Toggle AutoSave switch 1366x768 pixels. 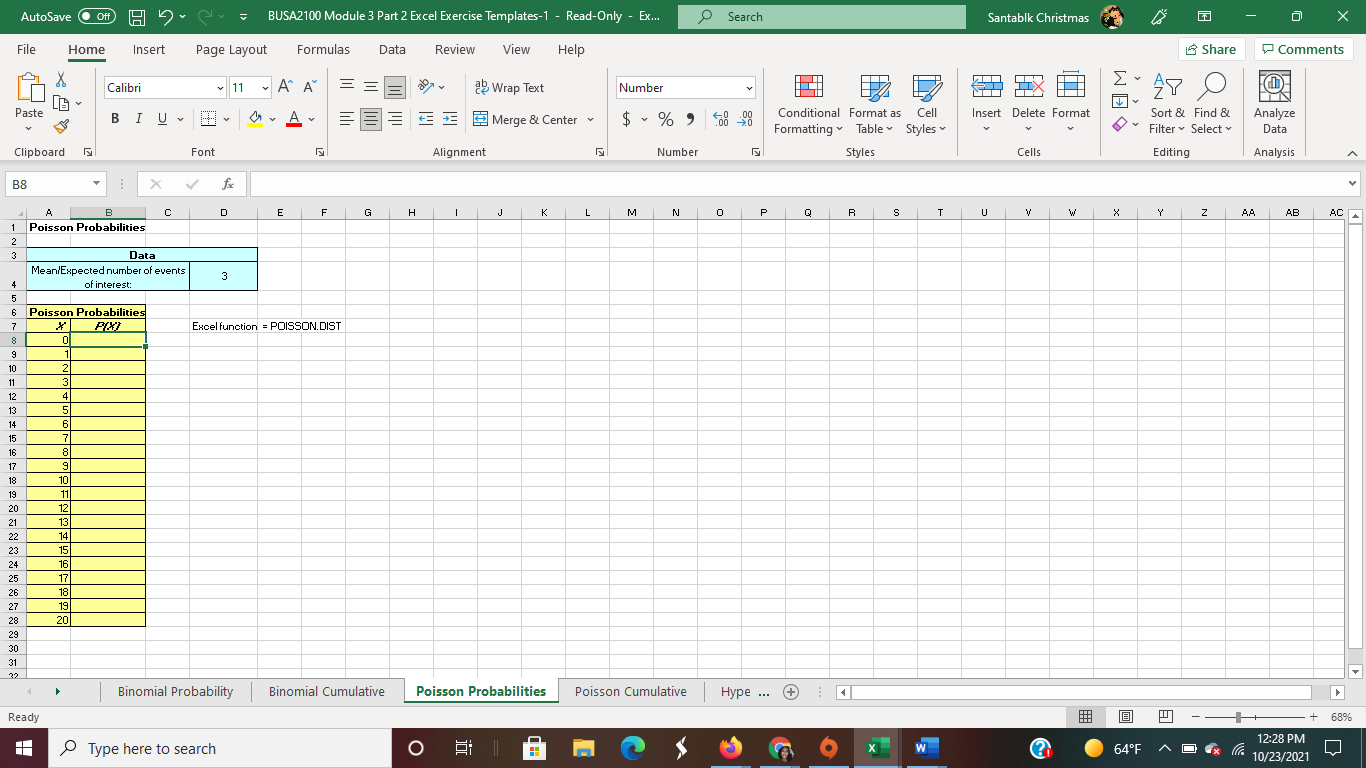coord(96,17)
